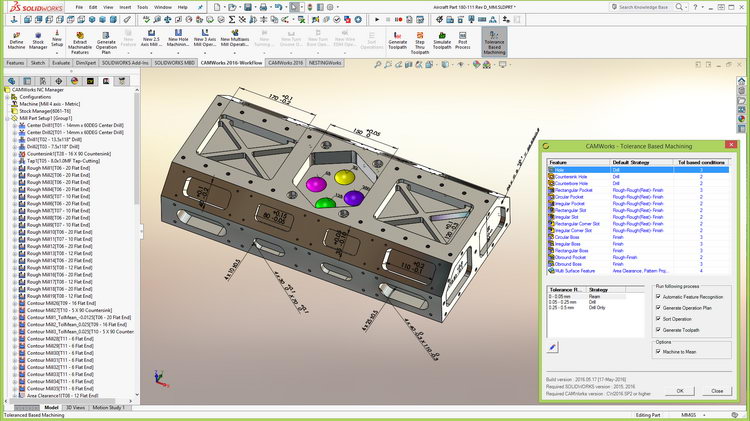Viewport: 750px width, 421px height.
Task: Toggle Automatic Feature Recognition checkbox
Action: click(x=656, y=297)
